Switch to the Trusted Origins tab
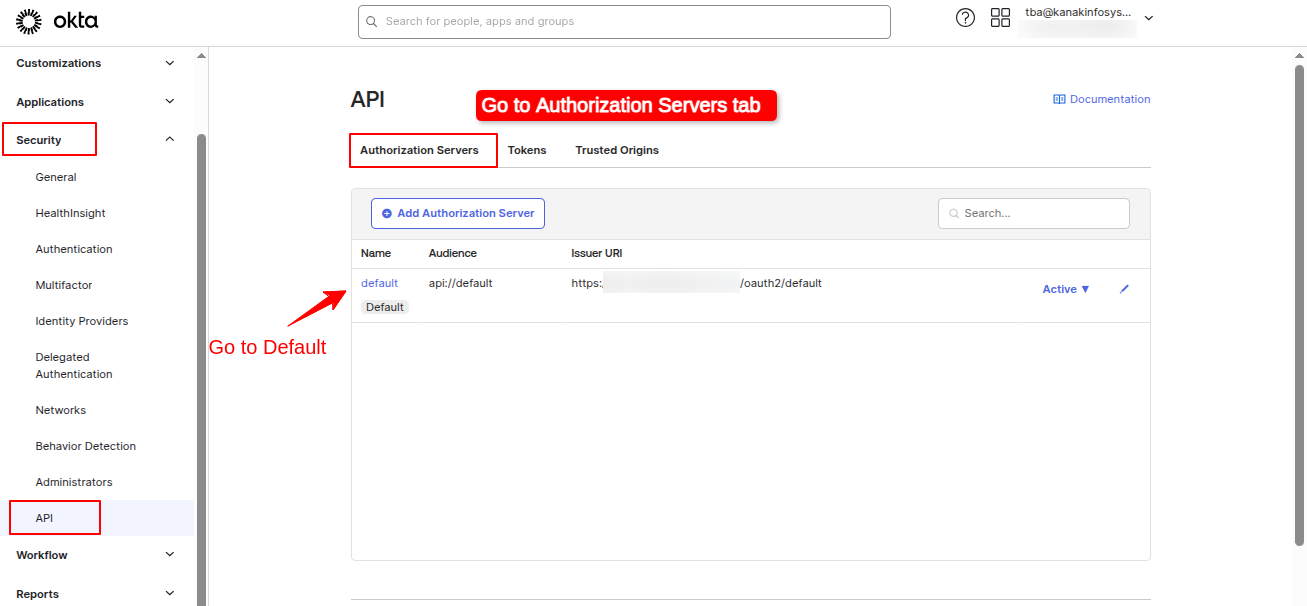The height and width of the screenshot is (606, 1307). point(617,150)
